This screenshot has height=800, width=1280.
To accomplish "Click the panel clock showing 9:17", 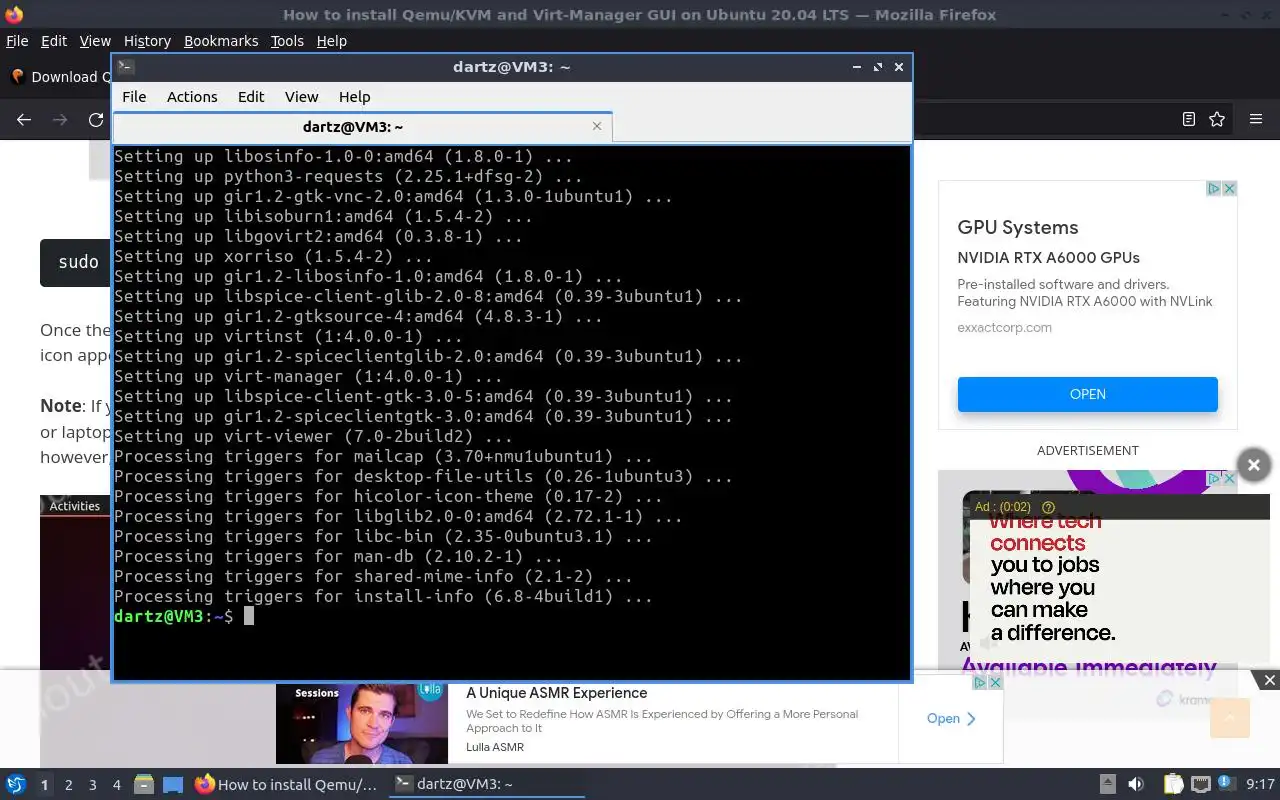I will tap(1261, 785).
